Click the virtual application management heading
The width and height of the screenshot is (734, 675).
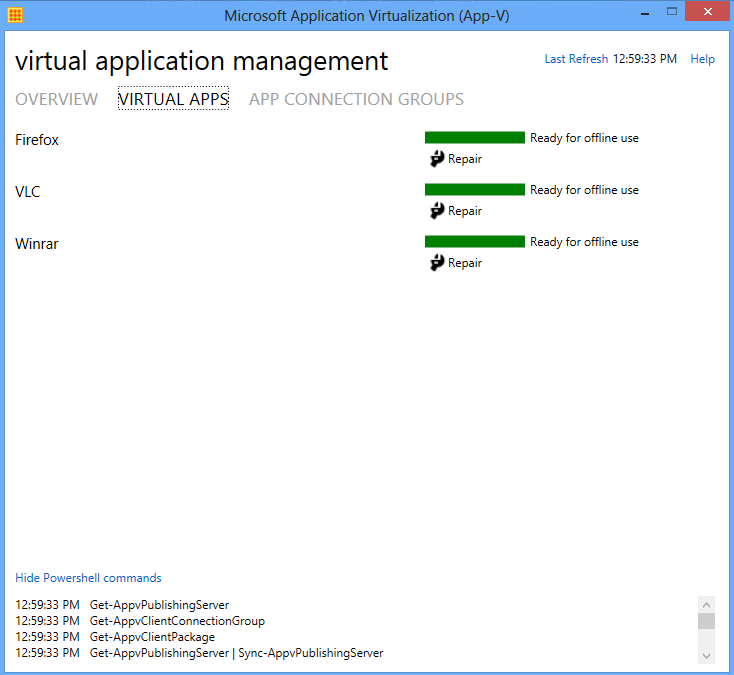(x=201, y=61)
